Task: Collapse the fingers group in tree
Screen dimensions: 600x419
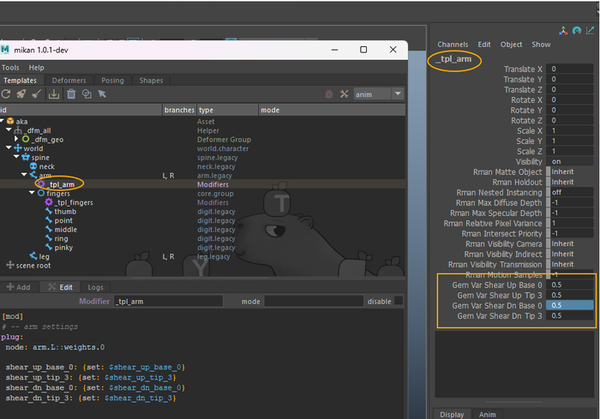Action: [x=30, y=194]
